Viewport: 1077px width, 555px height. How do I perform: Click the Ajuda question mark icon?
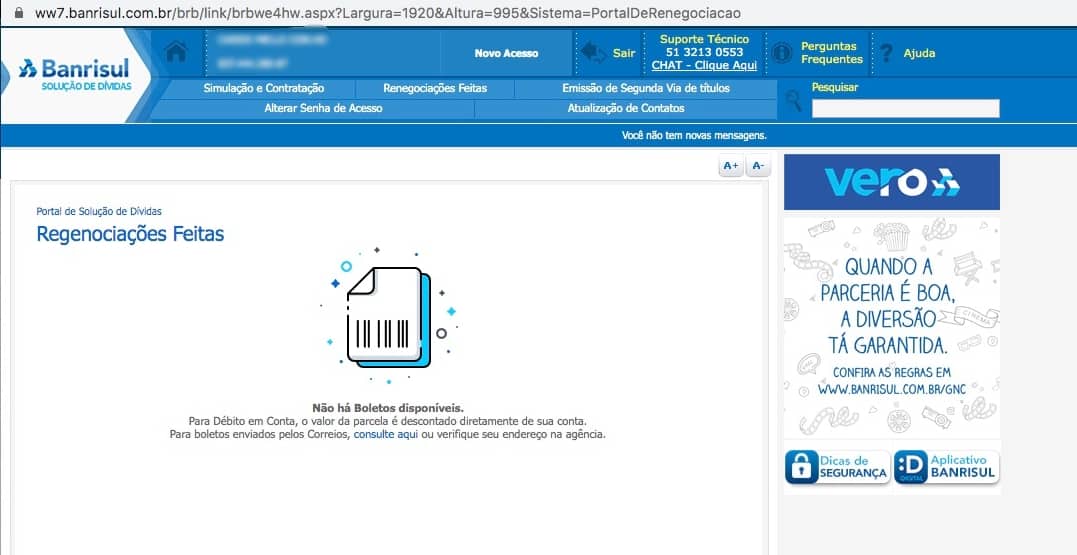click(x=886, y=53)
